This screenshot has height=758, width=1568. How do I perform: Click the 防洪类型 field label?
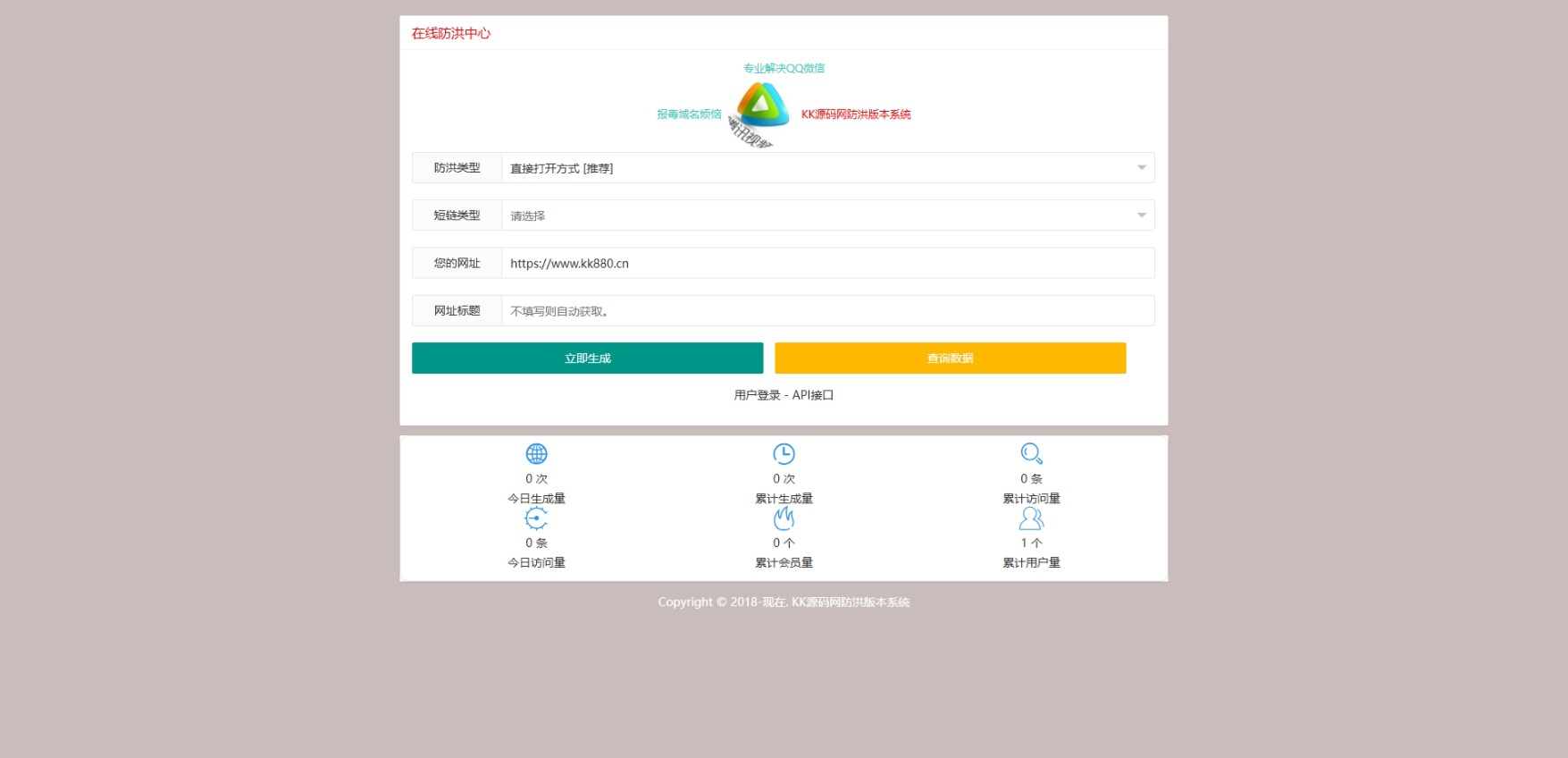pos(457,168)
